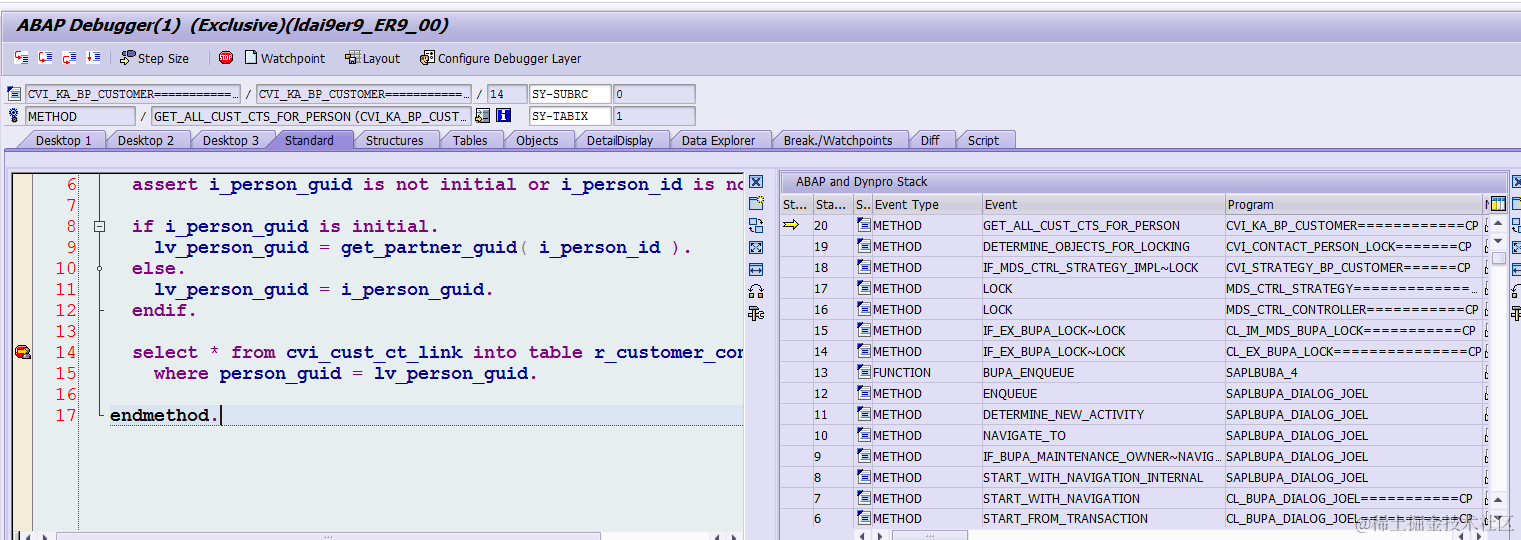
Task: Click code line 17 endmethod
Action: (x=164, y=415)
